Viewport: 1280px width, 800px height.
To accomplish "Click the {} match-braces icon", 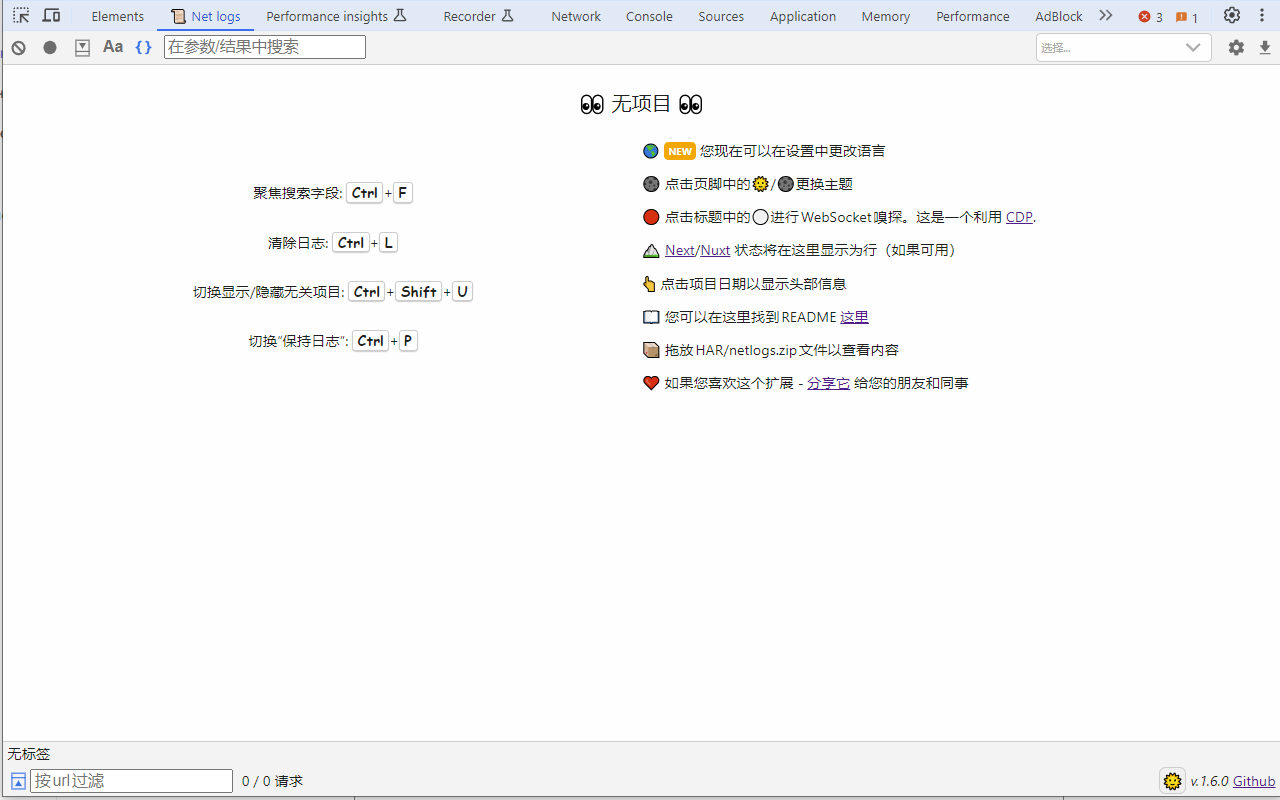I will tap(142, 46).
